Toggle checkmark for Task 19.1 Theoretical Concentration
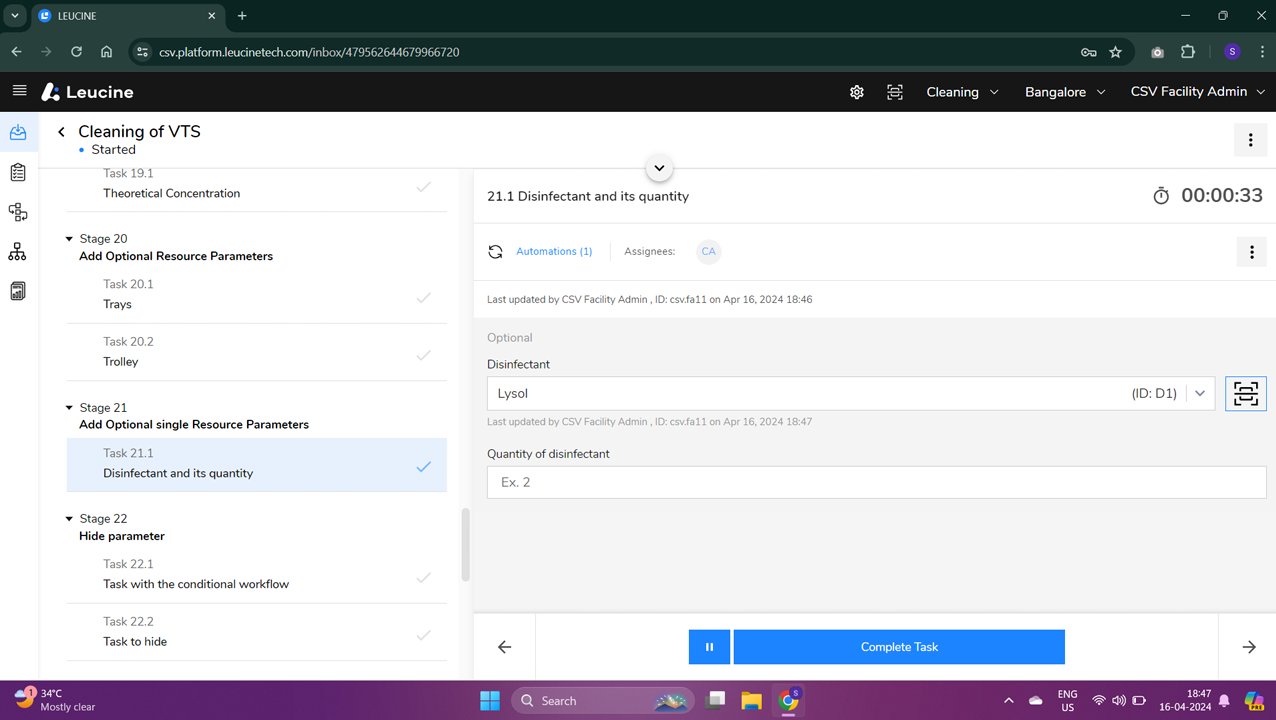1276x720 pixels. [x=424, y=186]
